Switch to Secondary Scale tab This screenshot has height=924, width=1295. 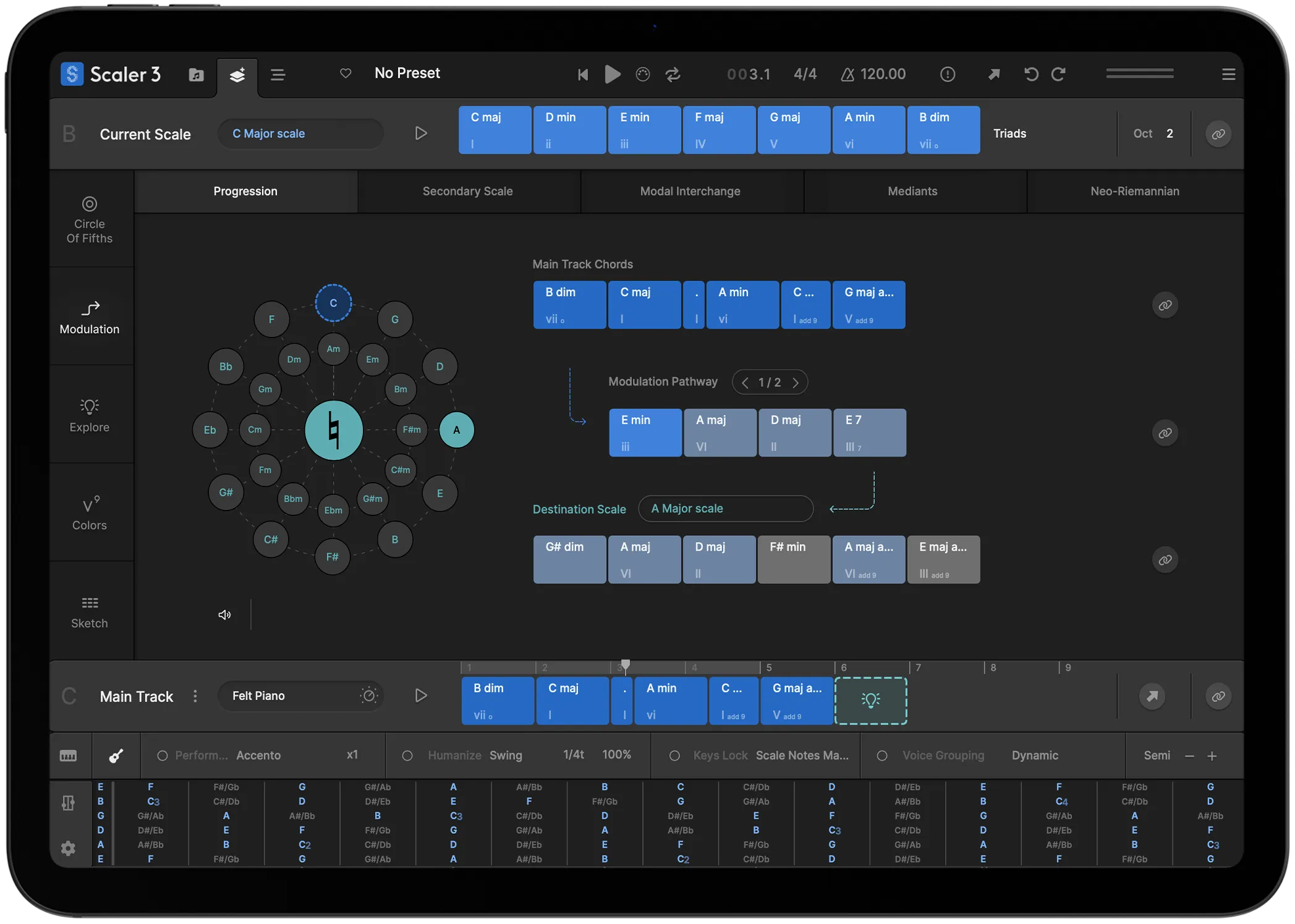point(468,192)
